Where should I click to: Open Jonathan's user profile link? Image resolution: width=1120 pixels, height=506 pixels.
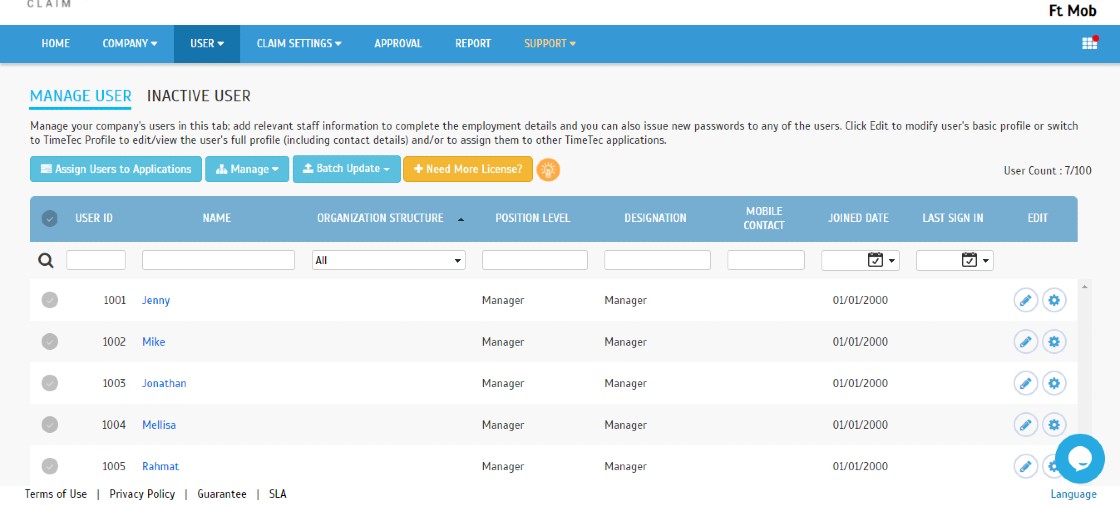[164, 383]
